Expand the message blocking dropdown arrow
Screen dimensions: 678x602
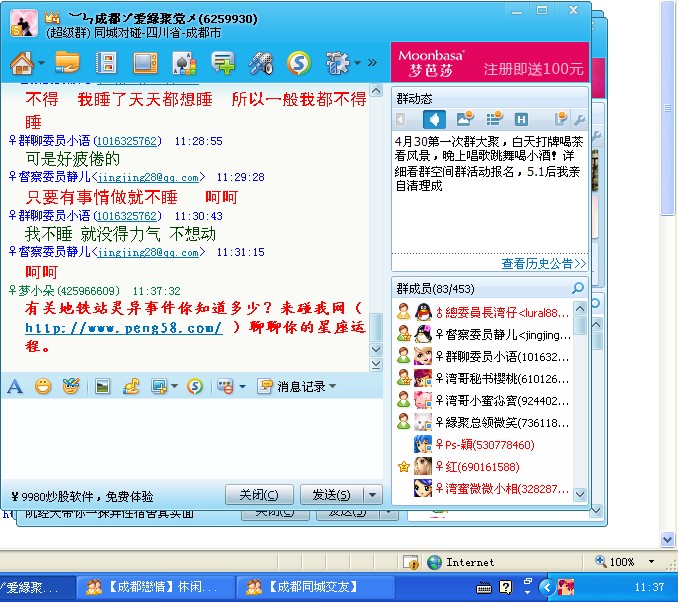coord(243,386)
